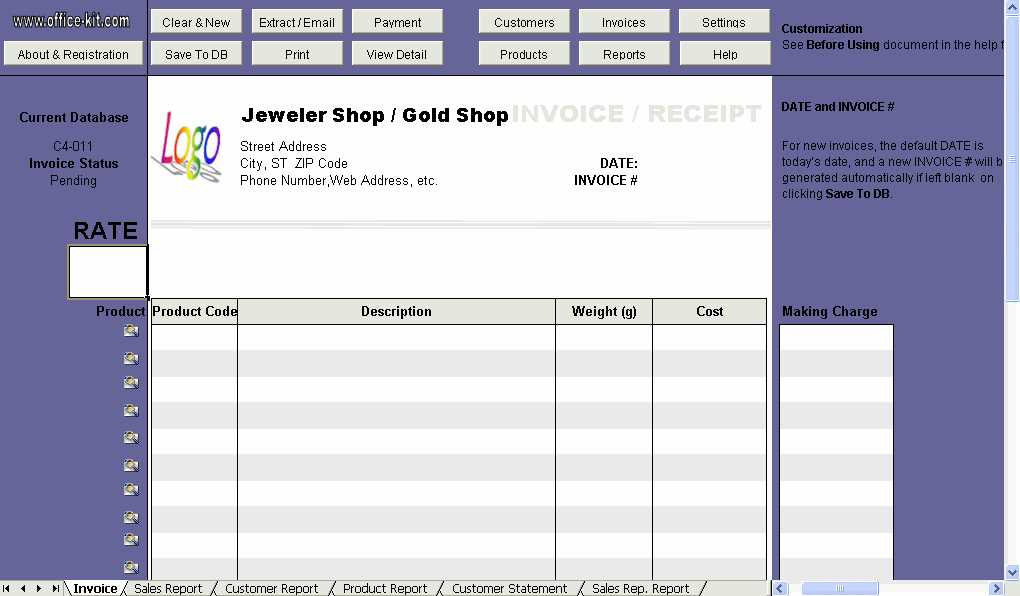Switch to Customer Report tab
1020x596 pixels.
coord(271,588)
